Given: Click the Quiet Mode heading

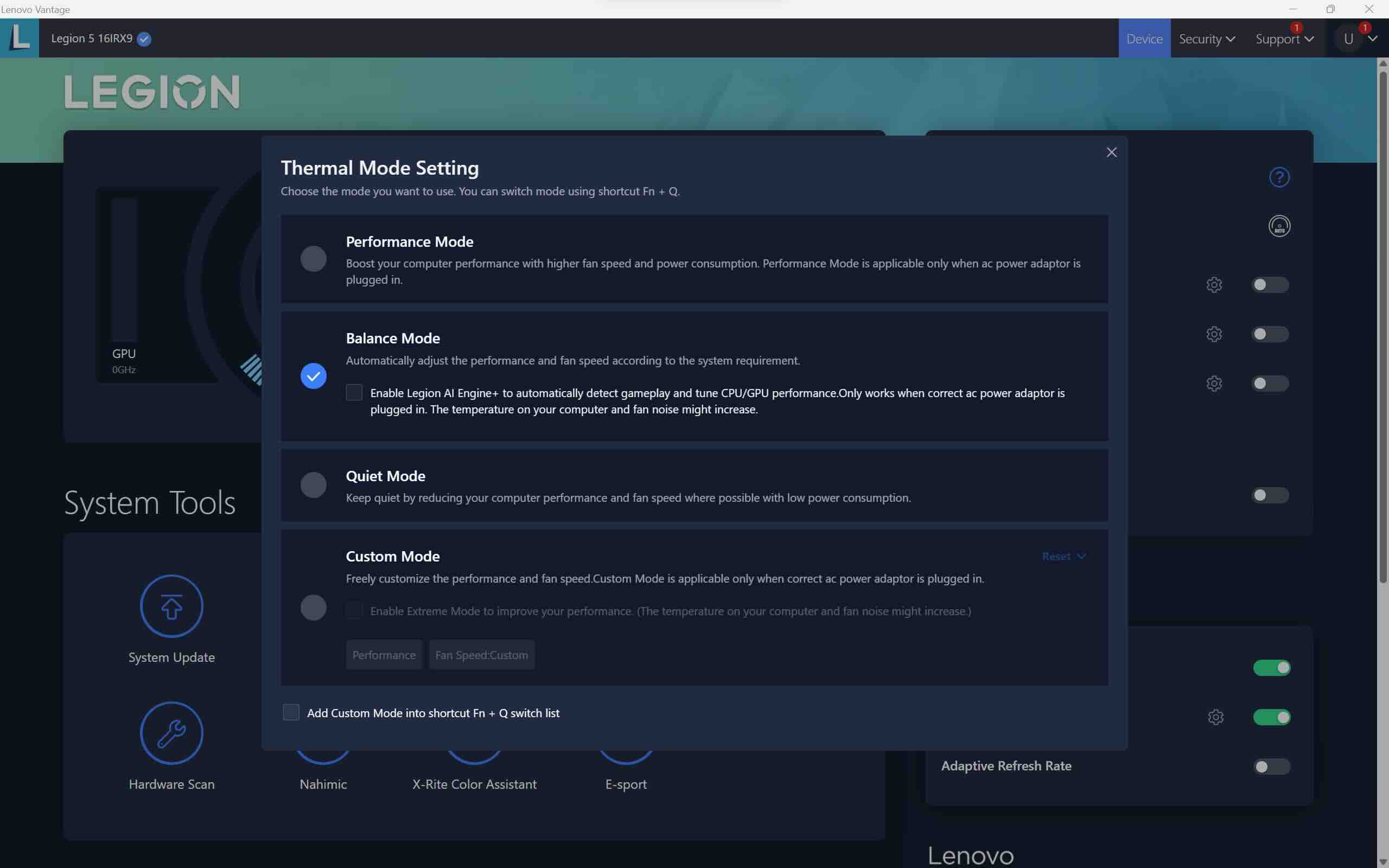Looking at the screenshot, I should [386, 476].
